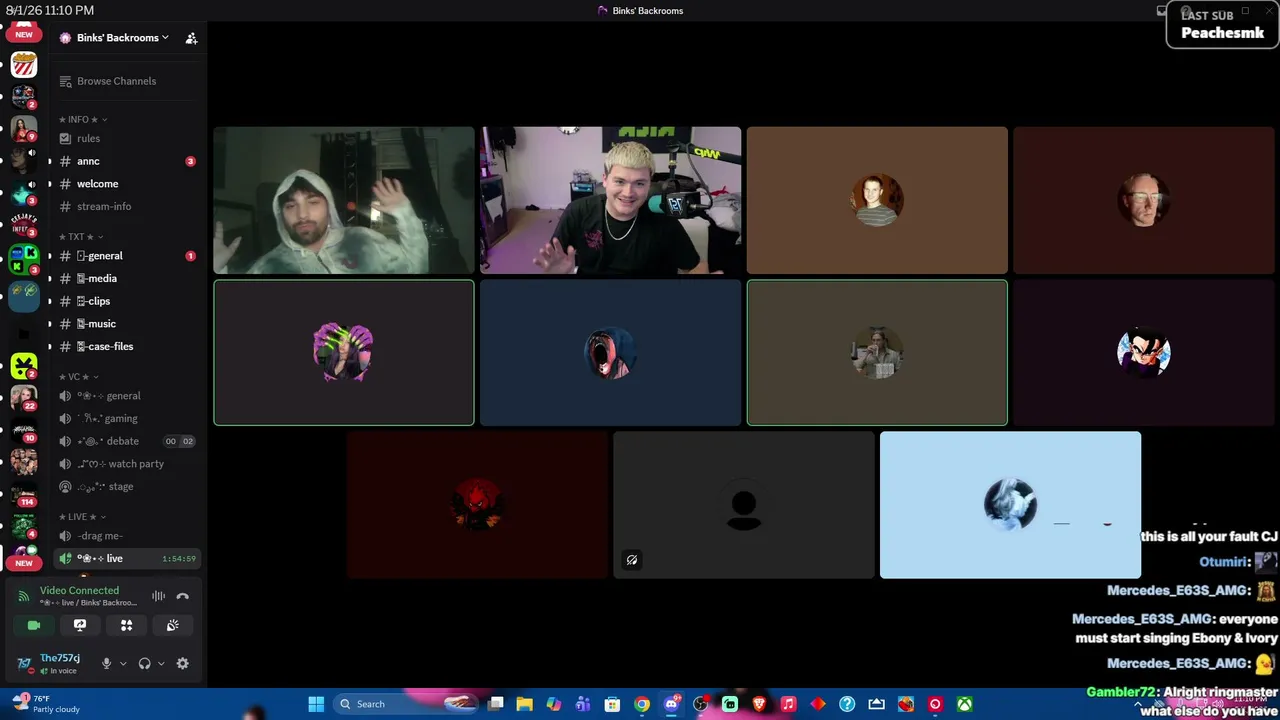Open Microsoft Store from the taskbar
The width and height of the screenshot is (1280, 720).
click(x=612, y=704)
